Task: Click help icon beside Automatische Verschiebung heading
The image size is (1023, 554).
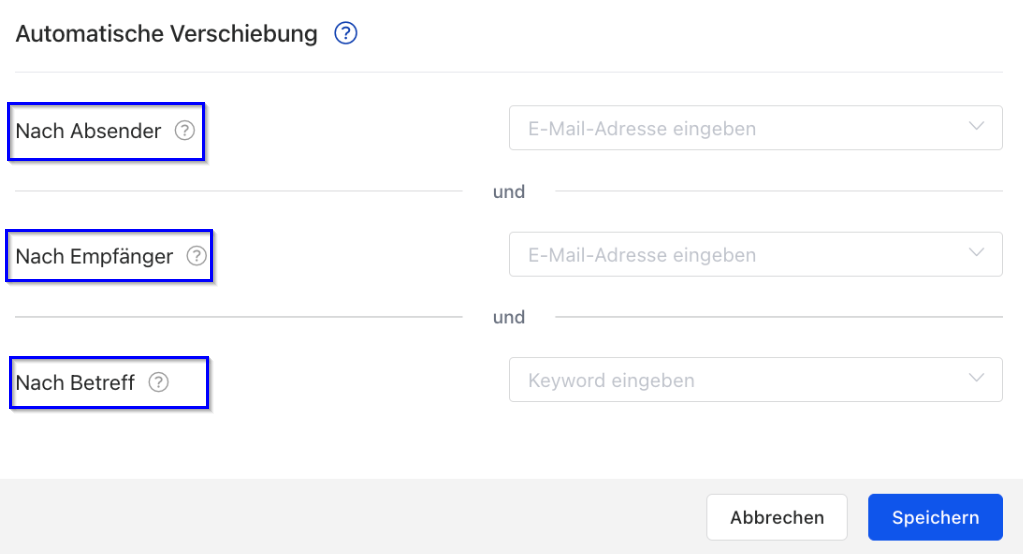Action: coord(346,34)
